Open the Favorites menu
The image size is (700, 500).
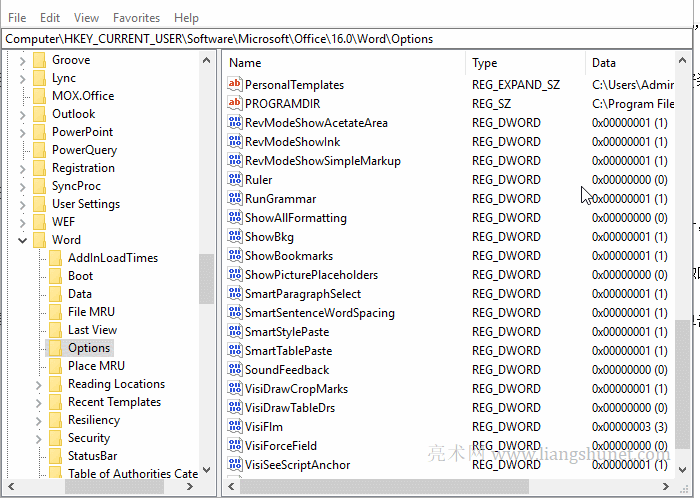(136, 18)
